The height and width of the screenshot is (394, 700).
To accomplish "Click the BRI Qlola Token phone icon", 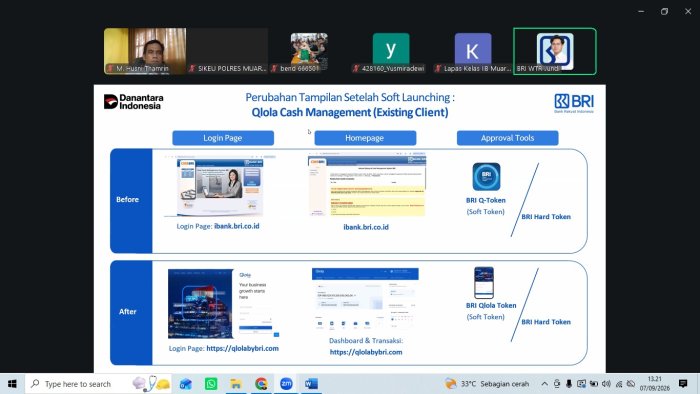I will coord(484,282).
